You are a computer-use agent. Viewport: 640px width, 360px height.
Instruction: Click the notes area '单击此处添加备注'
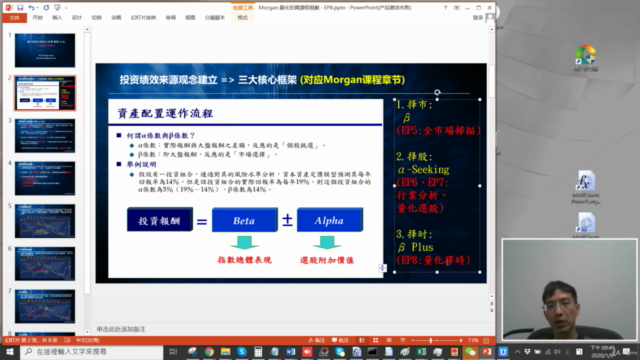point(121,329)
